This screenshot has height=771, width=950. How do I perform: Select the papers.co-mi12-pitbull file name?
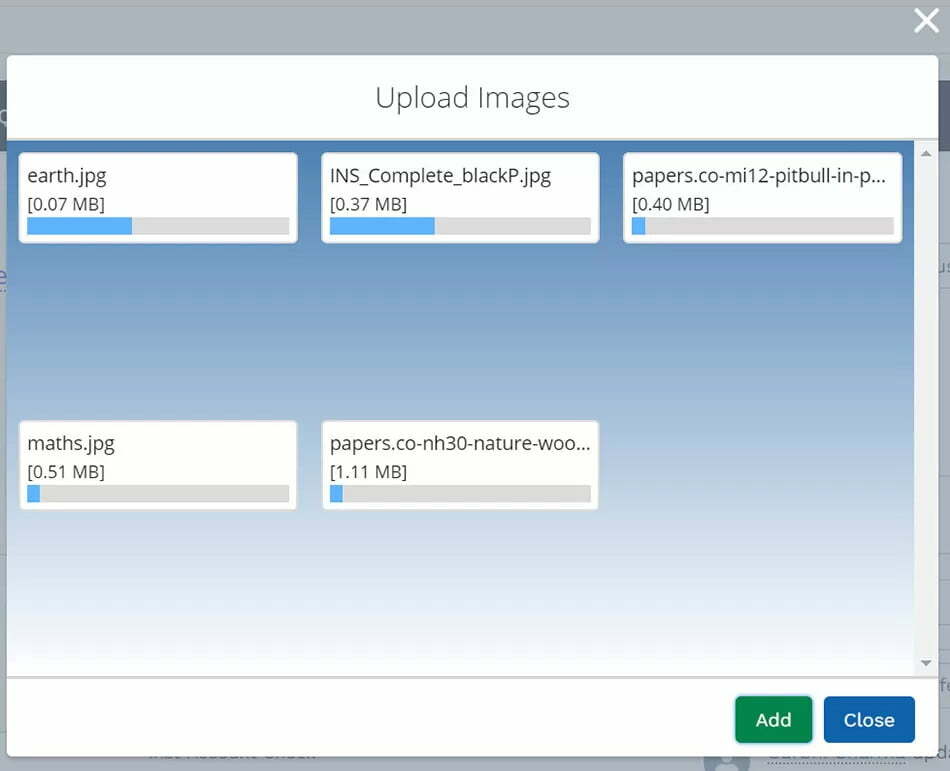(x=759, y=176)
